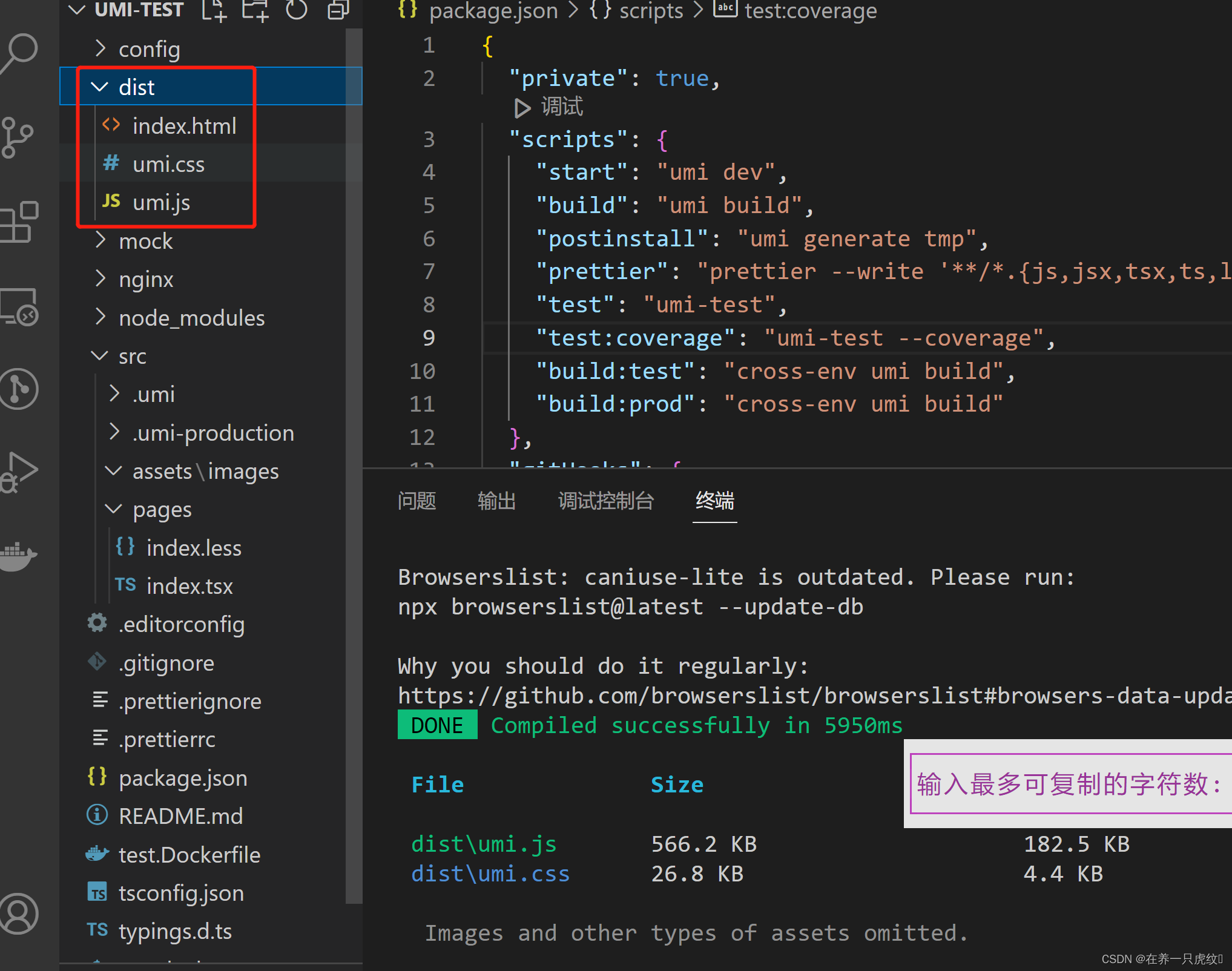Click the Refresh Explorer icon

[297, 10]
